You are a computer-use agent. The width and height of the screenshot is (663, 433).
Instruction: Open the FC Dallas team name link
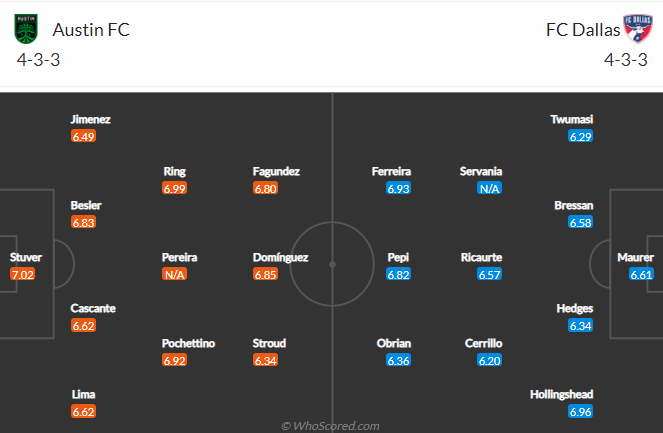(583, 30)
